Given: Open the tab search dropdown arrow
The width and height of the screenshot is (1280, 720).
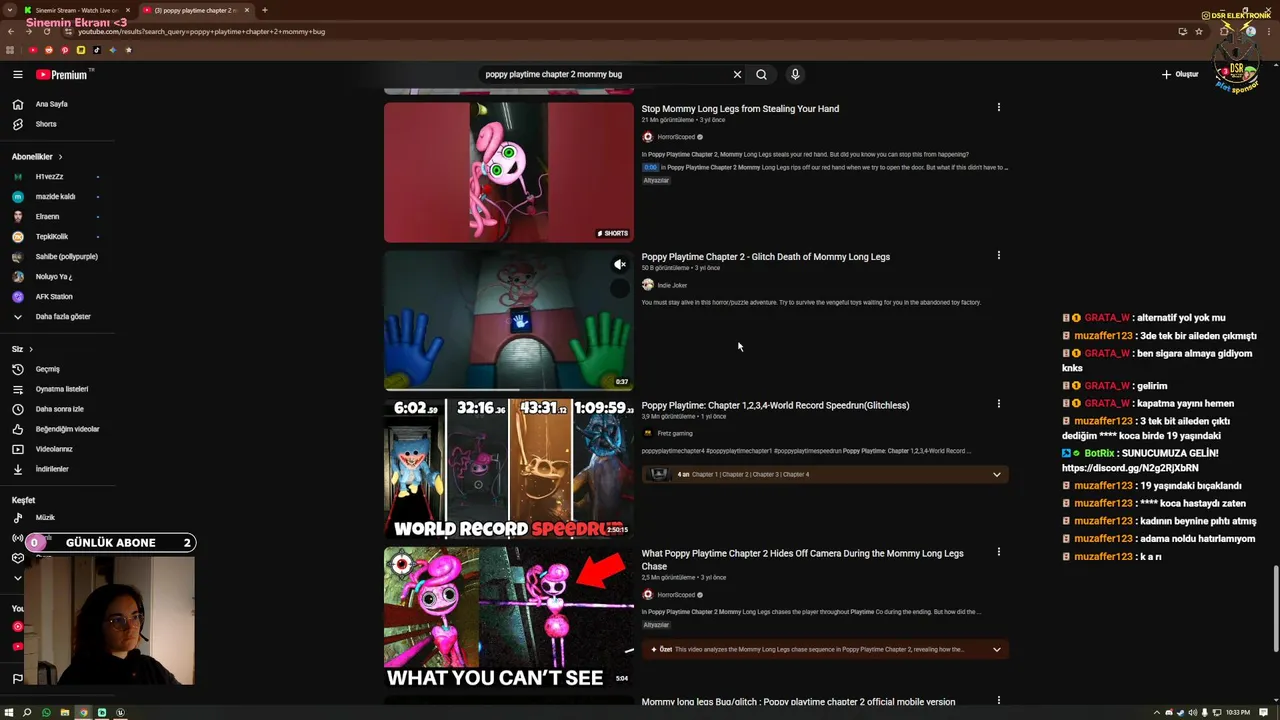Looking at the screenshot, I should pyautogui.click(x=10, y=10).
